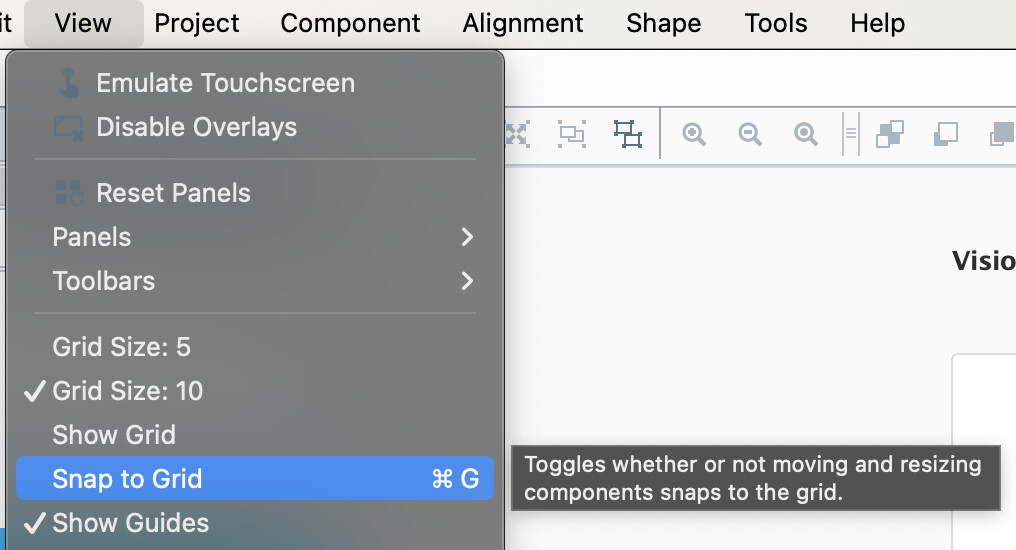Click the zoom in magnifier icon

[694, 134]
